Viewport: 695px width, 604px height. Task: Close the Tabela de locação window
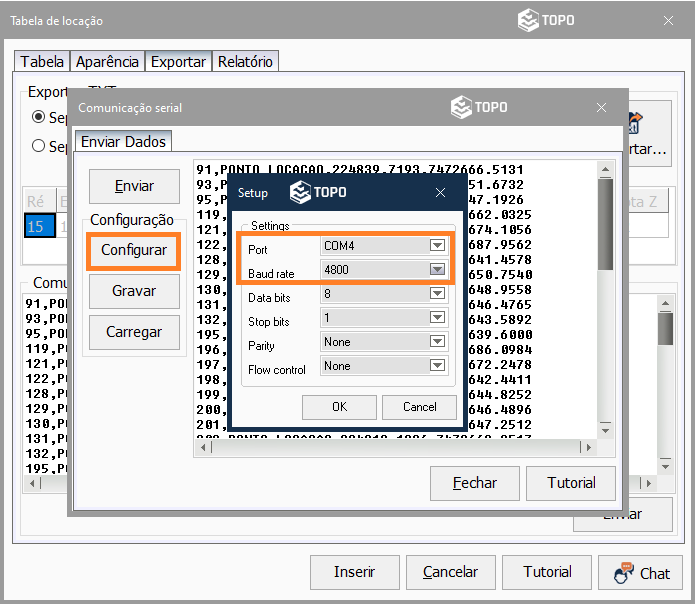[668, 21]
